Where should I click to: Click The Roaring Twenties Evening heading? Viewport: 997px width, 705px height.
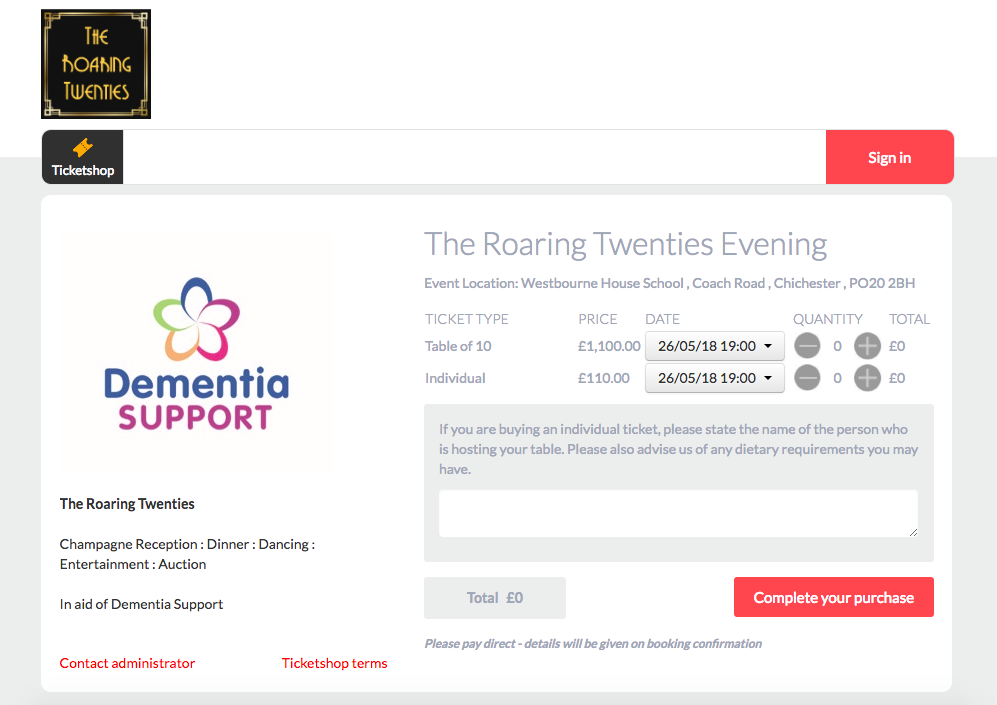[626, 245]
